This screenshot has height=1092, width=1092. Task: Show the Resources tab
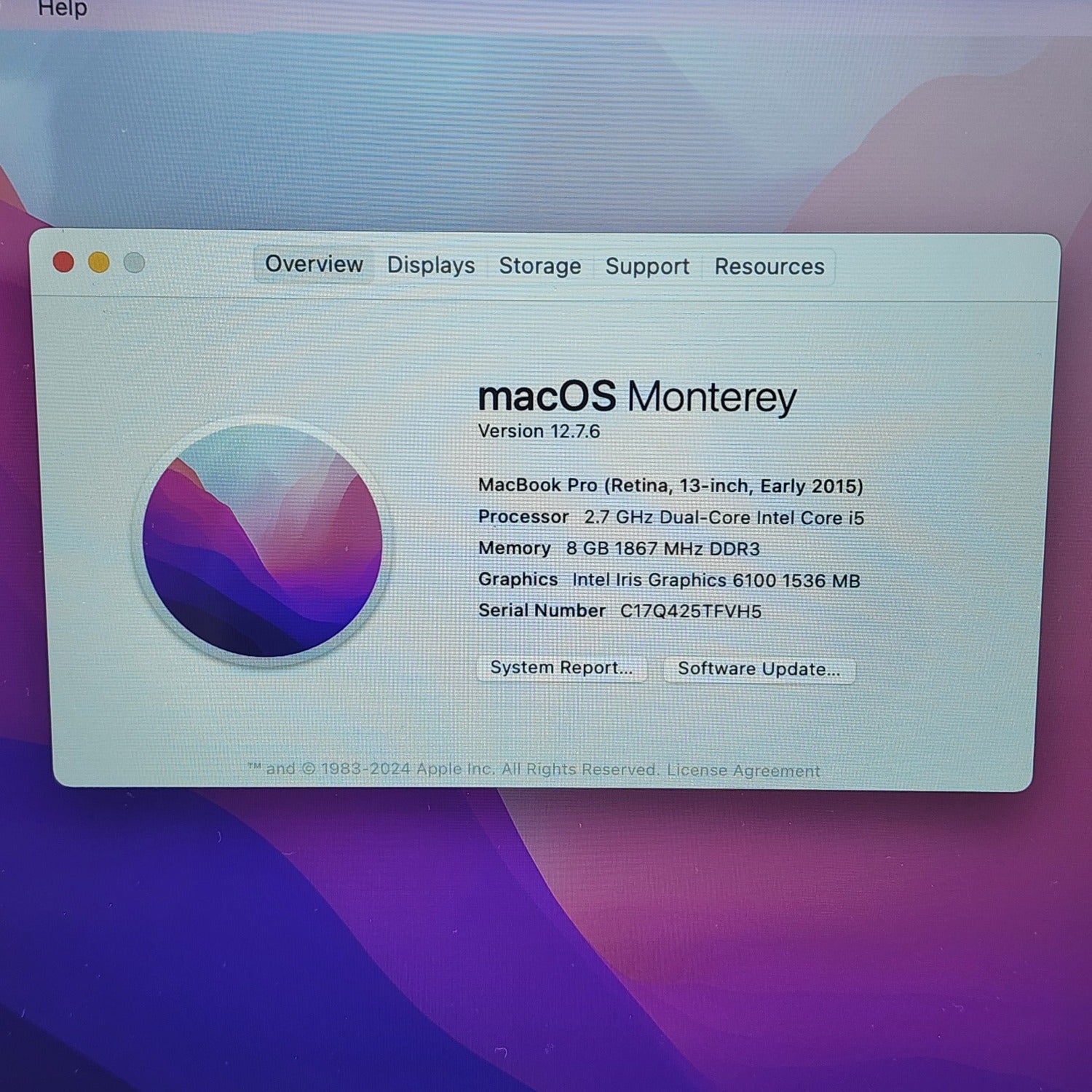(769, 267)
